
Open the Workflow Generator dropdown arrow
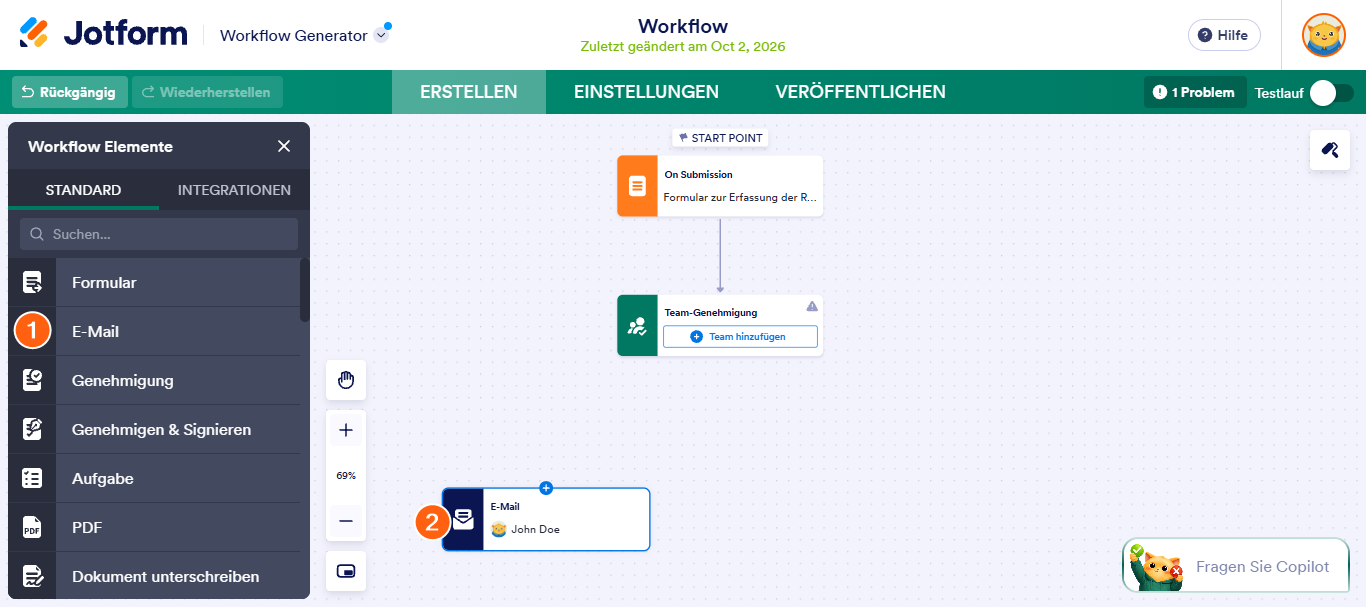pyautogui.click(x=381, y=35)
